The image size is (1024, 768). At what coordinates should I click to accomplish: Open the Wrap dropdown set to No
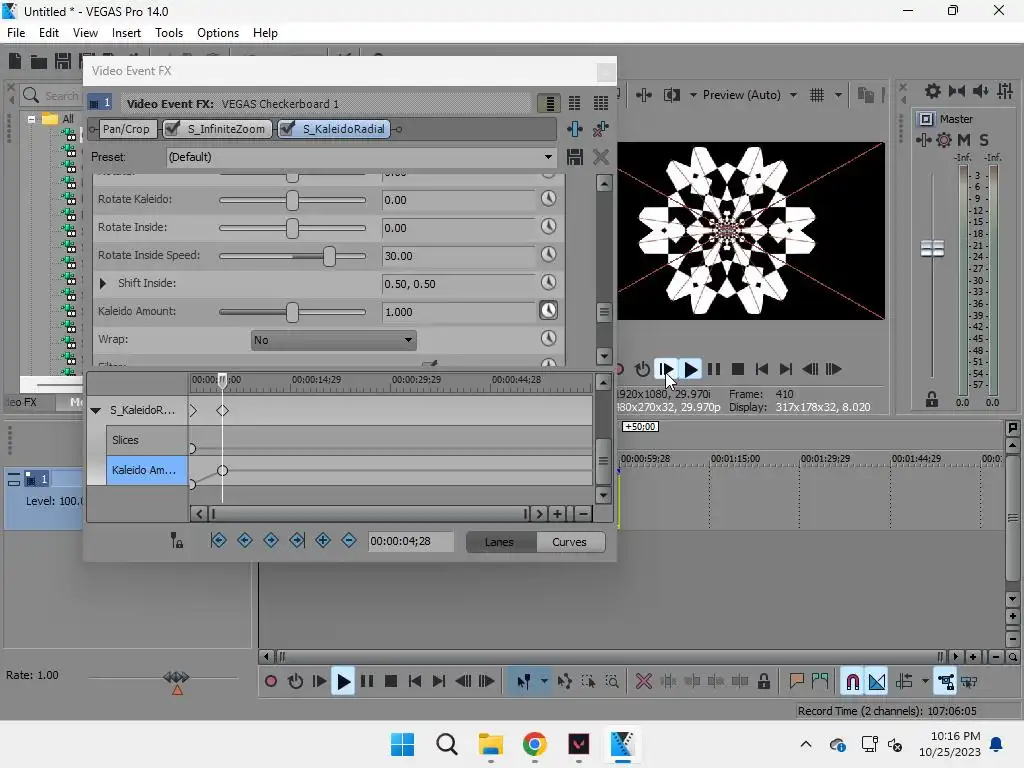click(333, 340)
